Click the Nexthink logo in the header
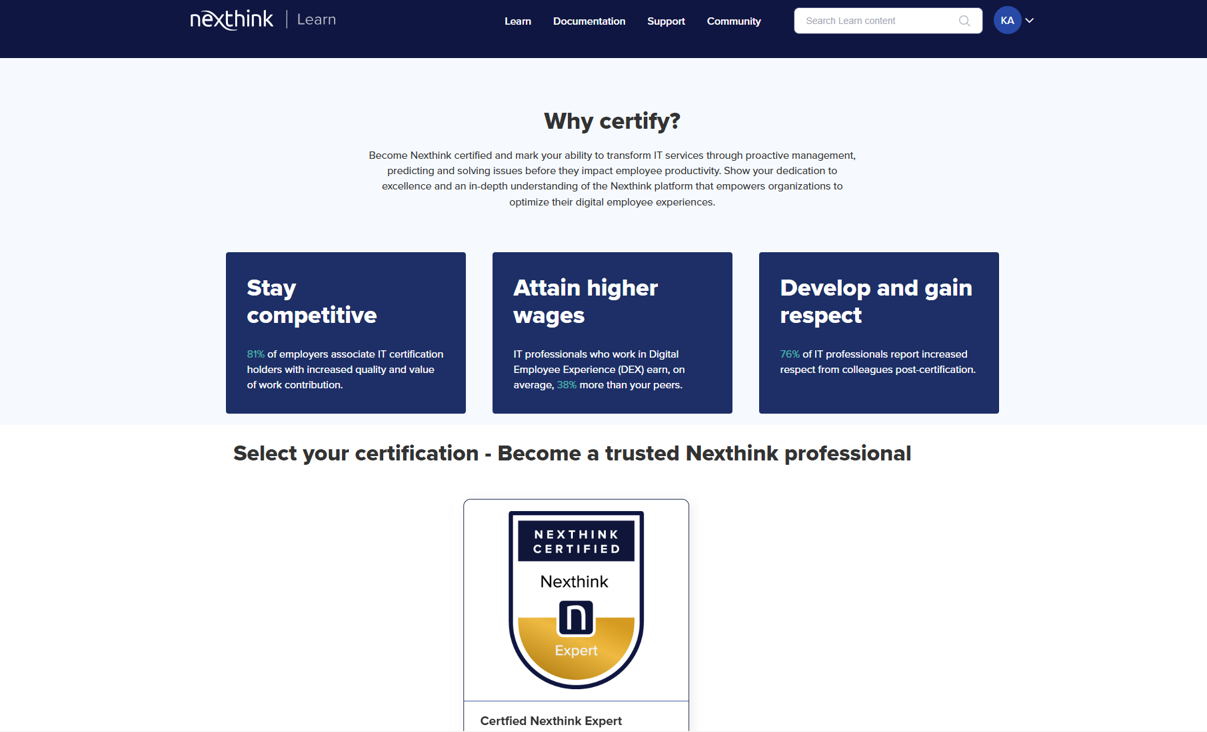1207x732 pixels. tap(231, 20)
